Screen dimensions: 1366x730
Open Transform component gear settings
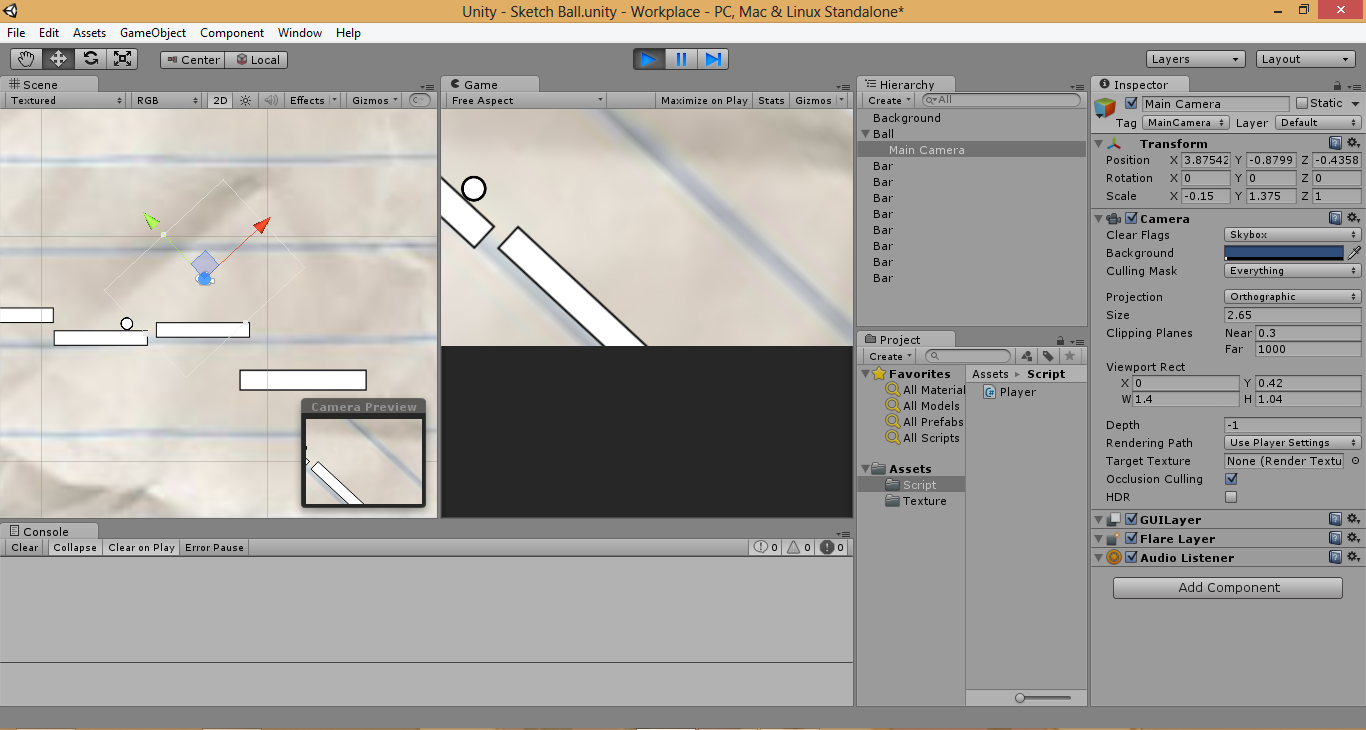(x=1353, y=143)
